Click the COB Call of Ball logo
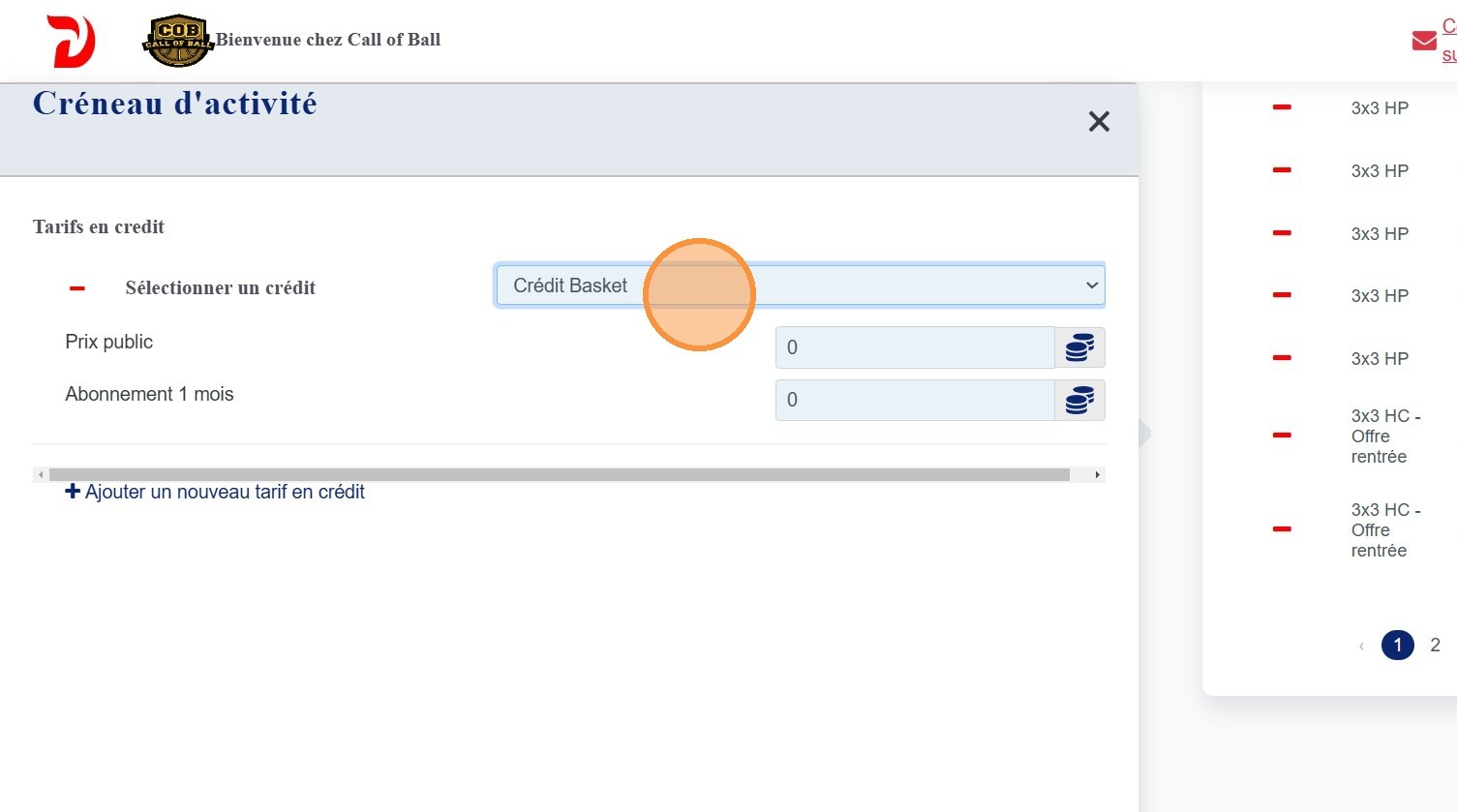 177,41
